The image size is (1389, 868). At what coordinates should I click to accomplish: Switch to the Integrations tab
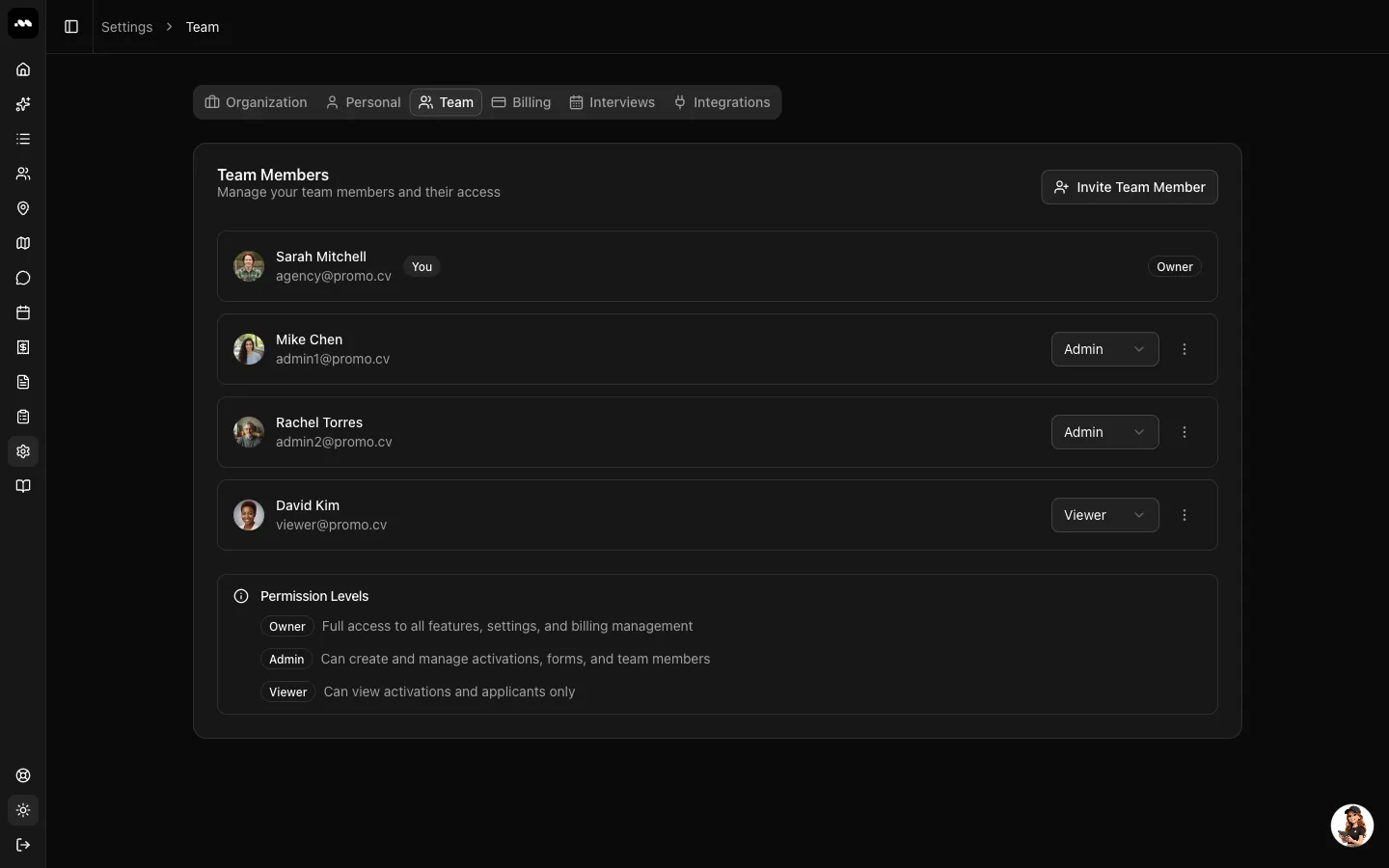click(722, 102)
